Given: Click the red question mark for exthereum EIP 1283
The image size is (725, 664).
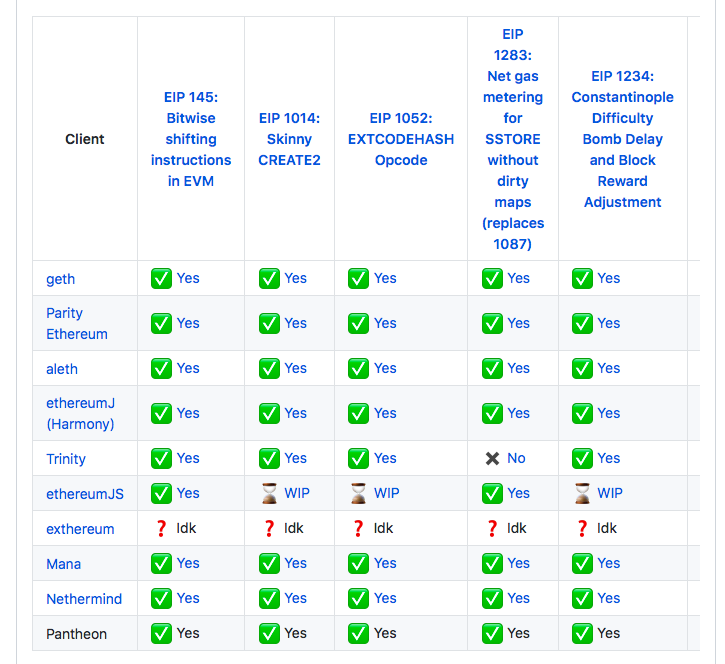Looking at the screenshot, I should 492,528.
